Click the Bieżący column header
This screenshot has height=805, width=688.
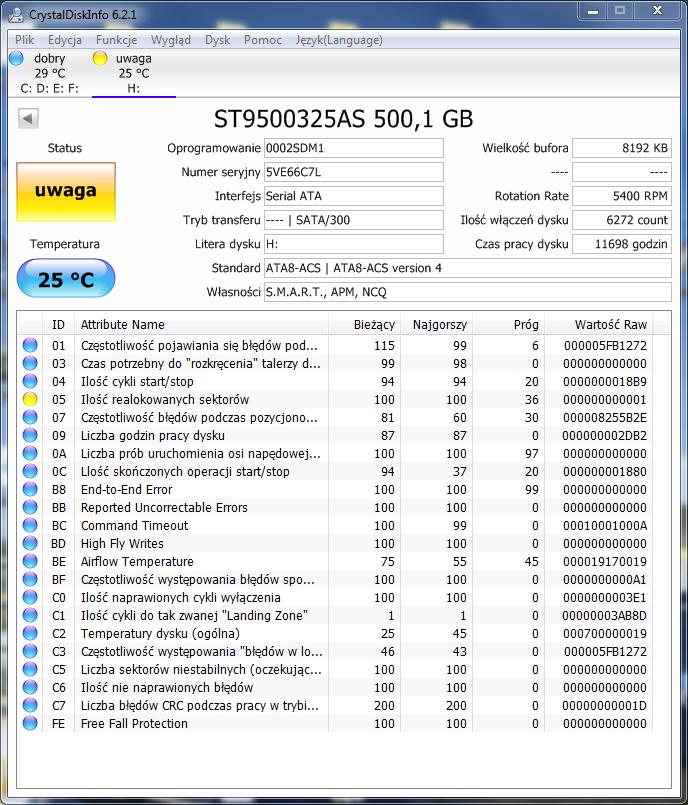pyautogui.click(x=365, y=324)
